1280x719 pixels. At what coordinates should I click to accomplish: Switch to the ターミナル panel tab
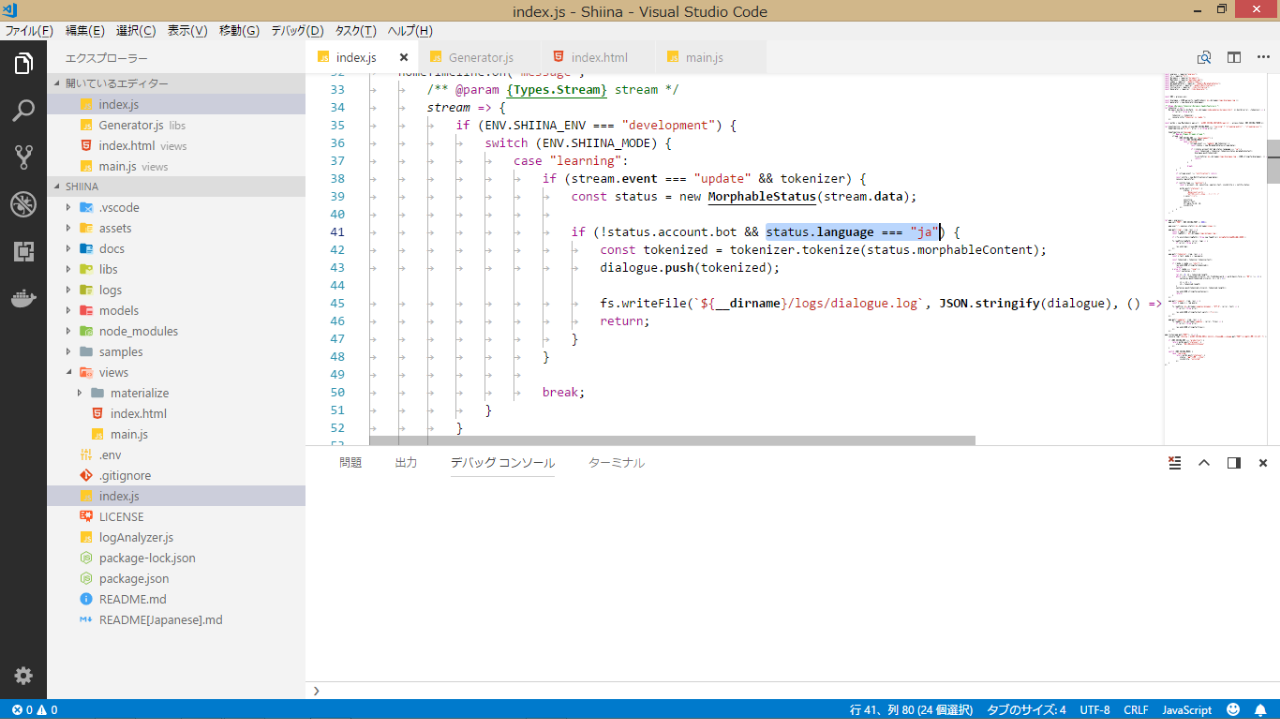(x=616, y=463)
